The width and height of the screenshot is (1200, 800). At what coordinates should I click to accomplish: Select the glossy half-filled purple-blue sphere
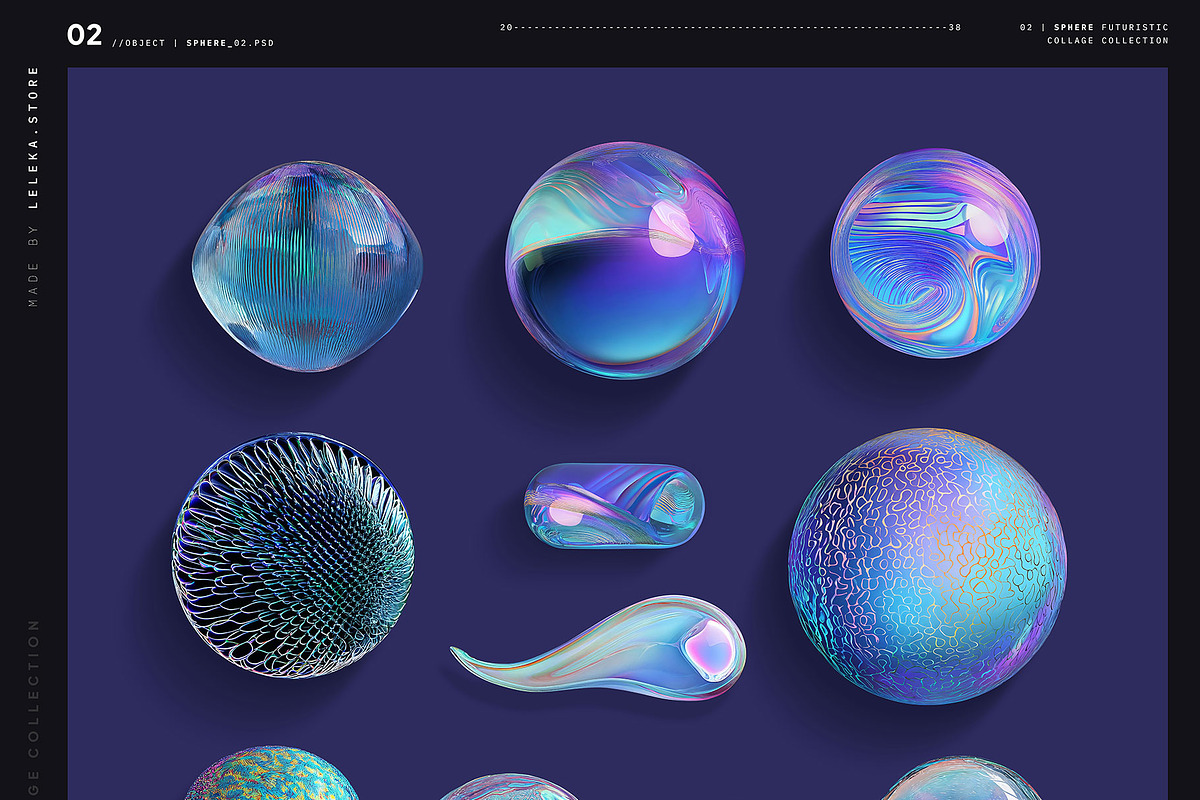click(x=625, y=260)
